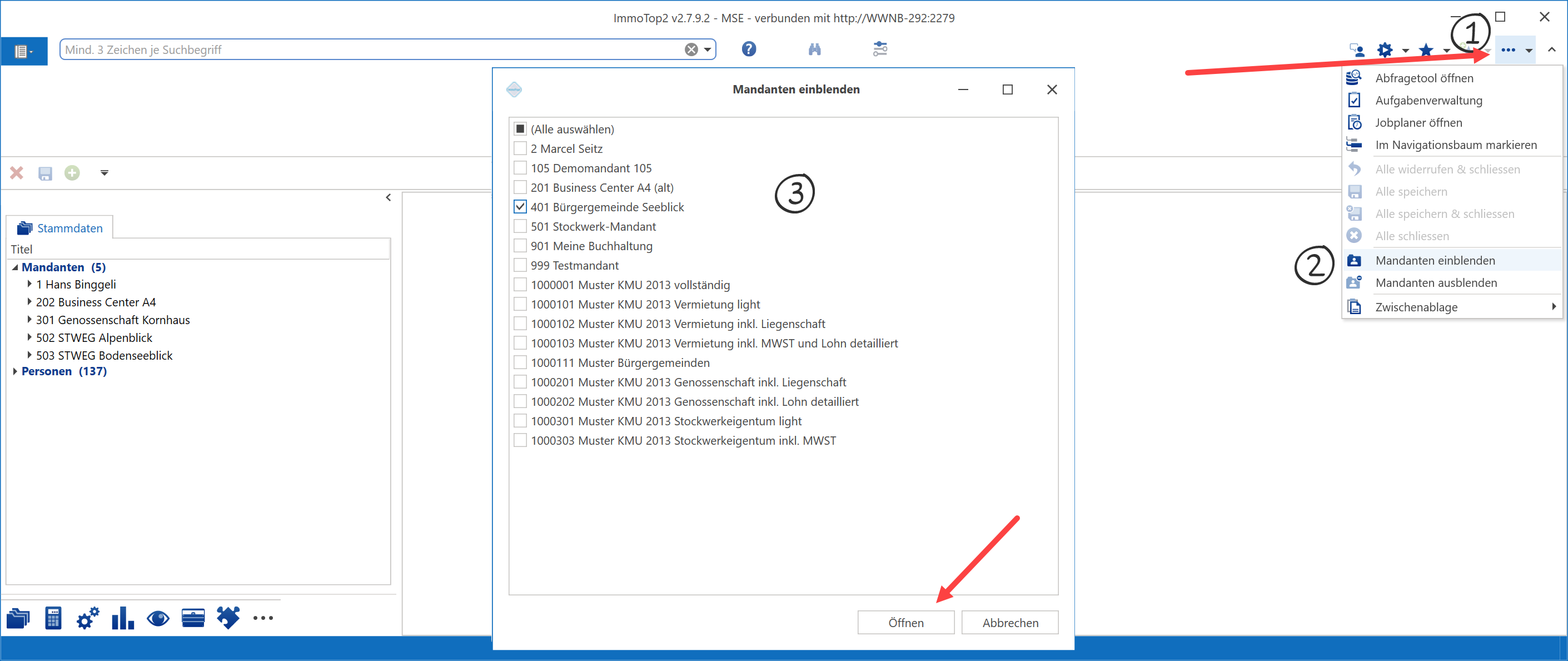
Task: Open the gears module icon at bottom
Action: click(88, 618)
